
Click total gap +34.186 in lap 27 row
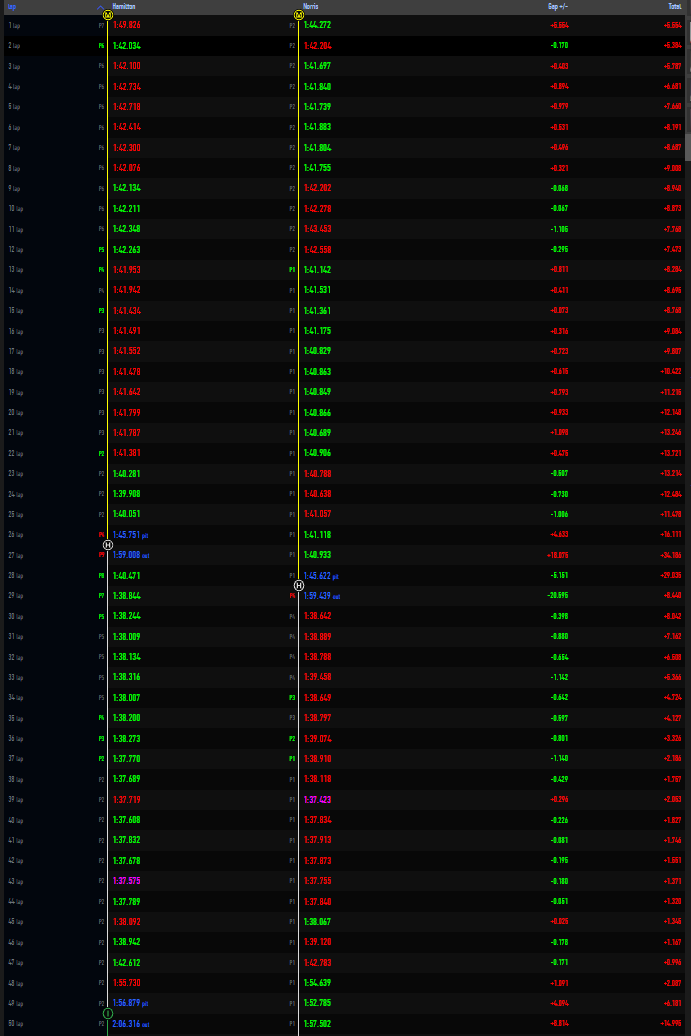point(671,556)
